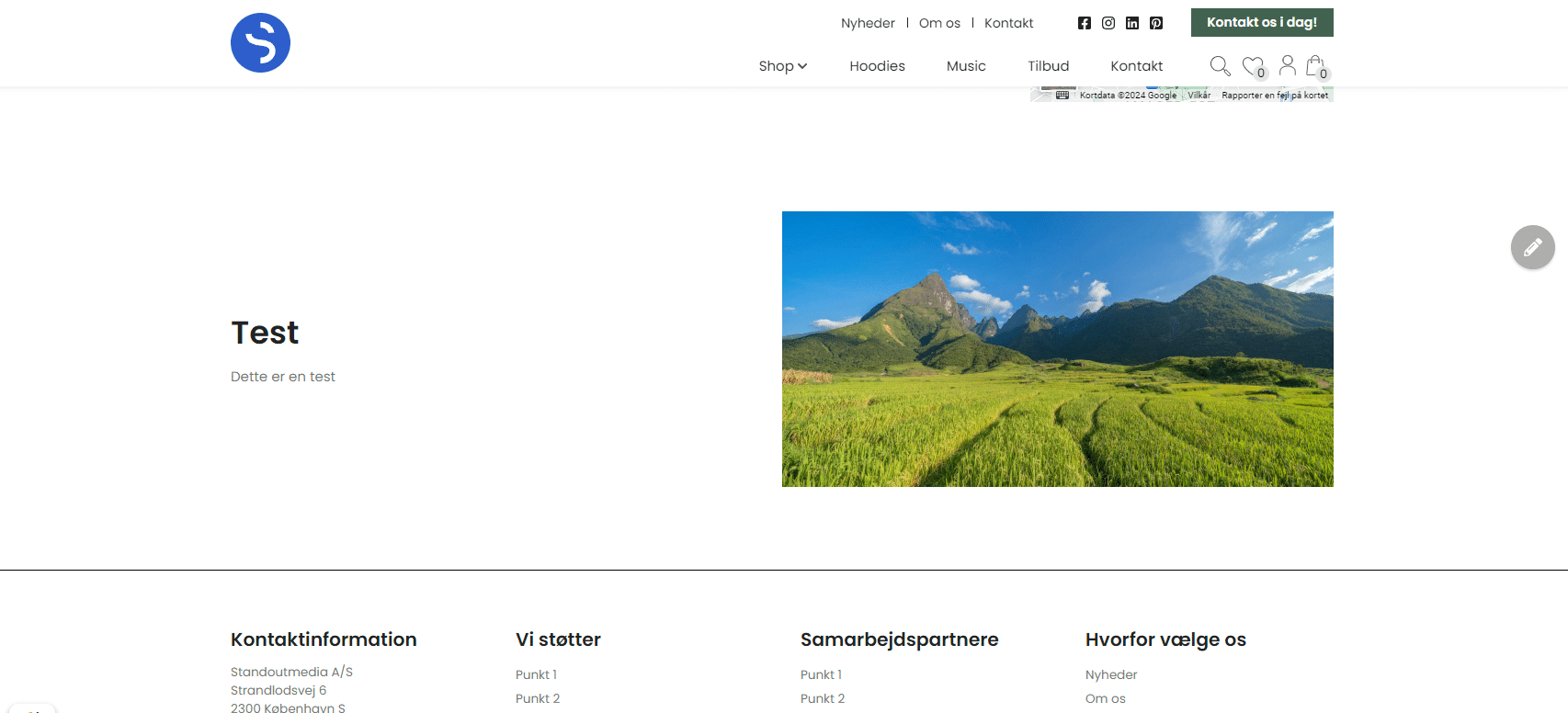Click 'Rapporter en fejl på kortet' map link

[x=1274, y=96]
